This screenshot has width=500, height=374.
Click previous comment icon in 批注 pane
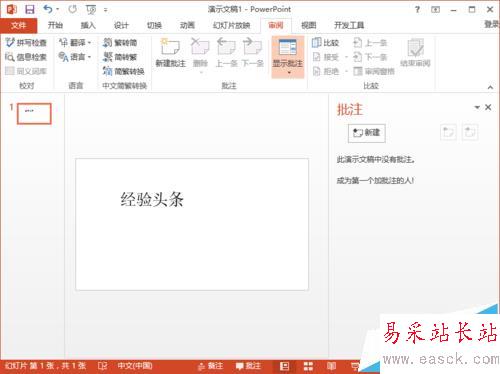[448, 132]
